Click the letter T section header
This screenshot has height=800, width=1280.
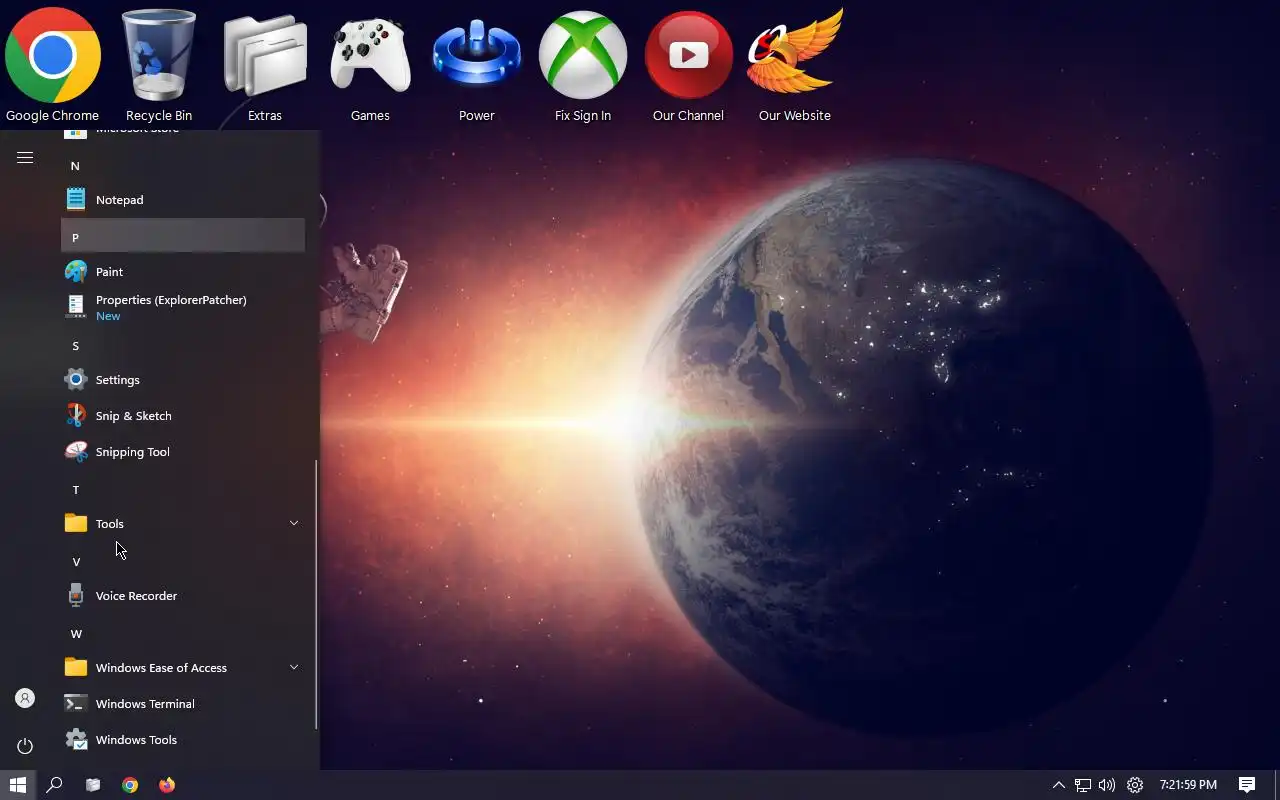pos(183,490)
